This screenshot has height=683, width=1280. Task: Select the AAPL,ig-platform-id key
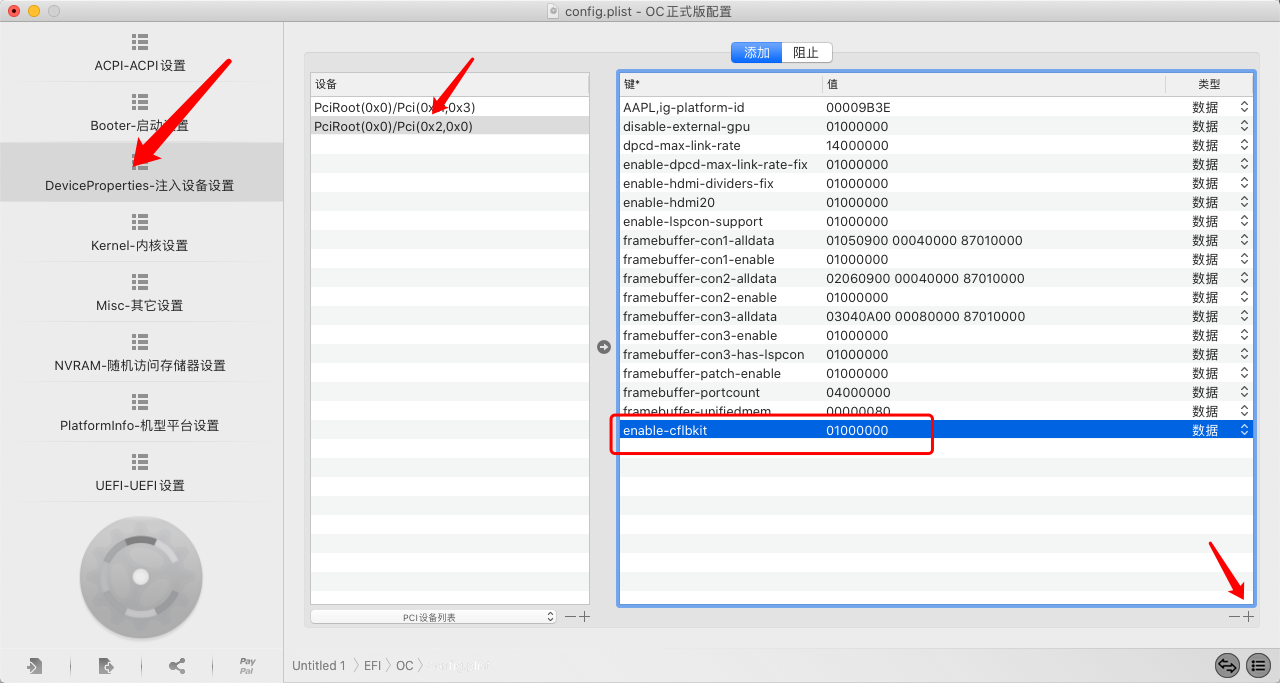click(x=683, y=107)
